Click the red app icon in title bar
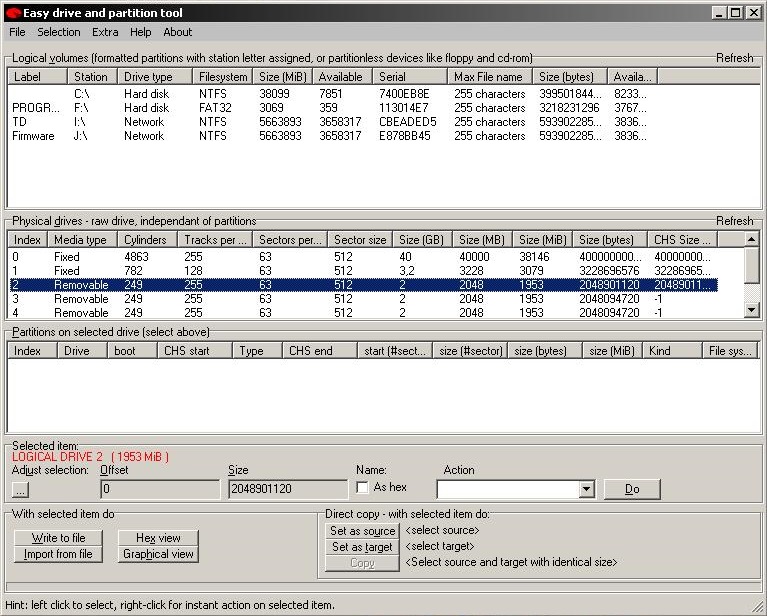 12,13
